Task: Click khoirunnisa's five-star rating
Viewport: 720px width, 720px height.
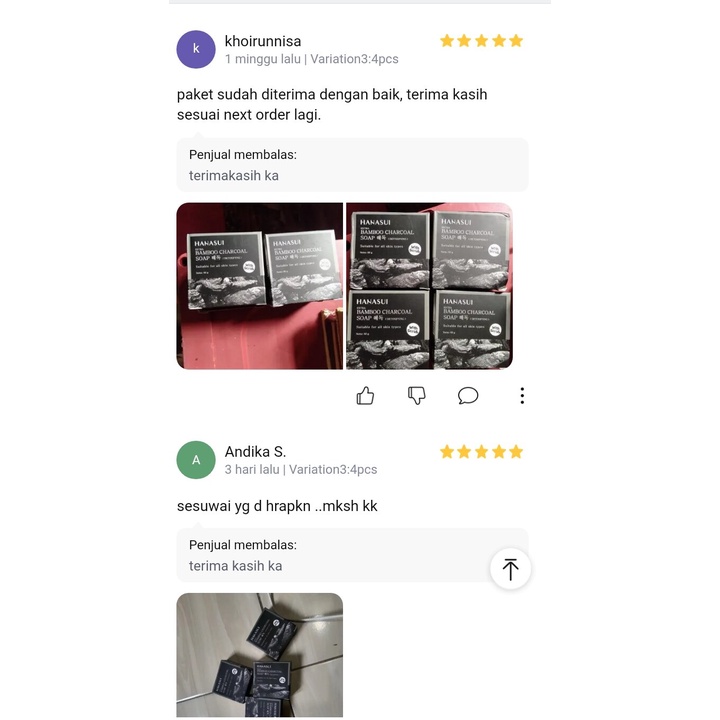Action: [481, 41]
